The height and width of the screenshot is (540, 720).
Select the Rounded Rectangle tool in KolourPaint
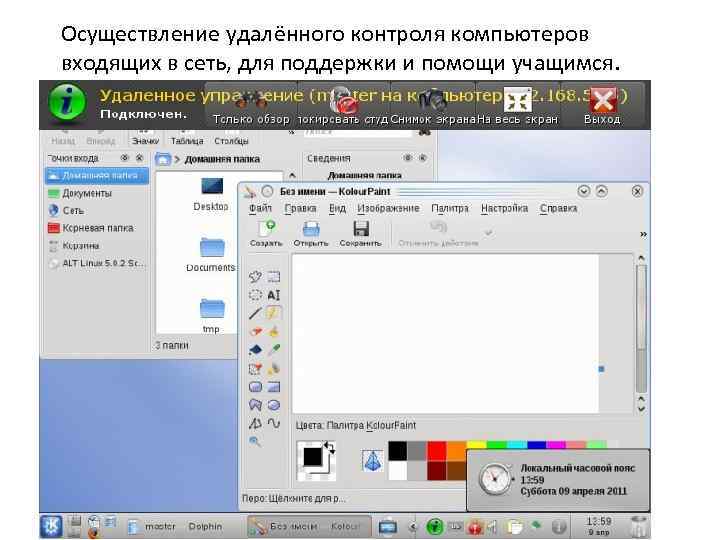click(x=255, y=387)
